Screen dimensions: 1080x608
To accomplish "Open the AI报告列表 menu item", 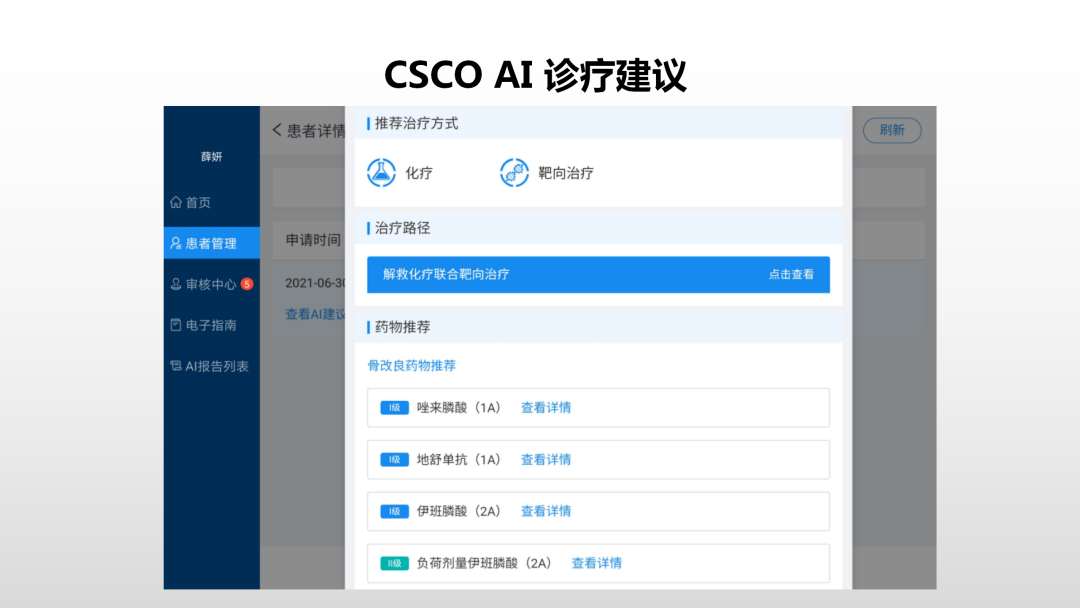I will click(x=217, y=366).
